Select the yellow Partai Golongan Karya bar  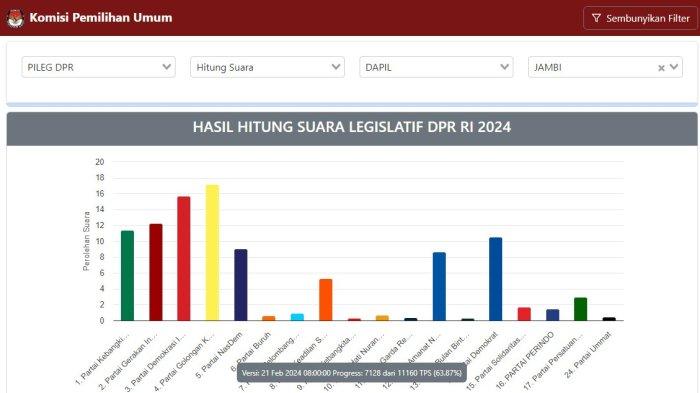(x=212, y=252)
